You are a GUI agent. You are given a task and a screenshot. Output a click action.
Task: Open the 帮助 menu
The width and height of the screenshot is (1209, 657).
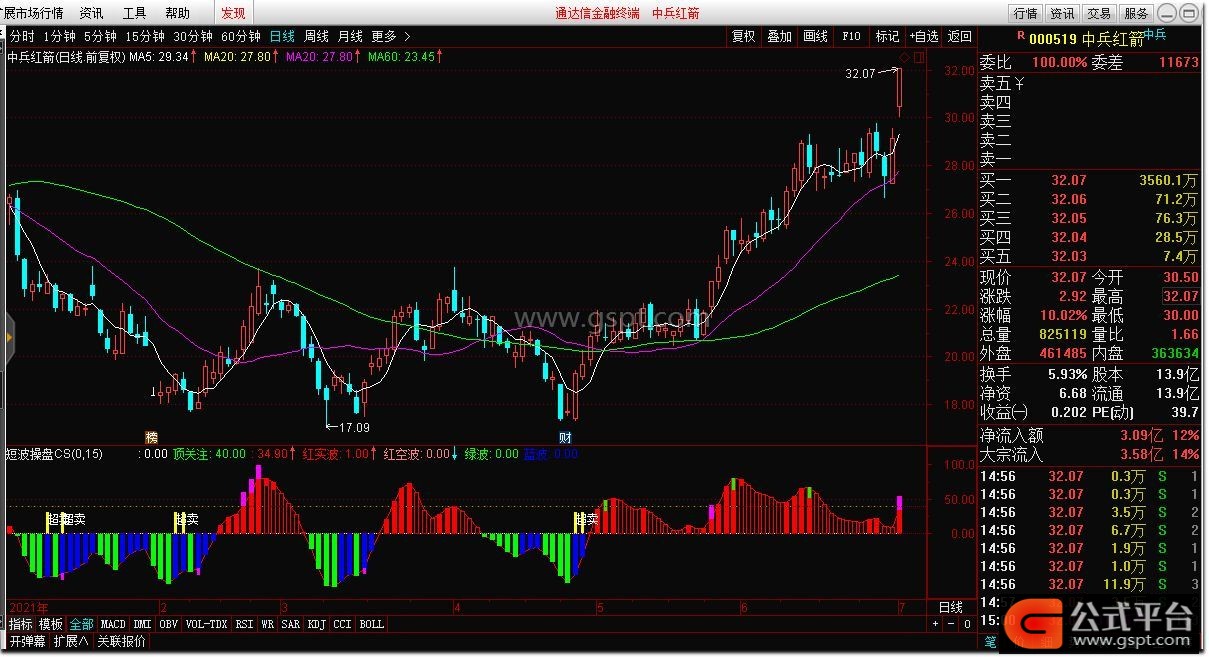point(177,13)
